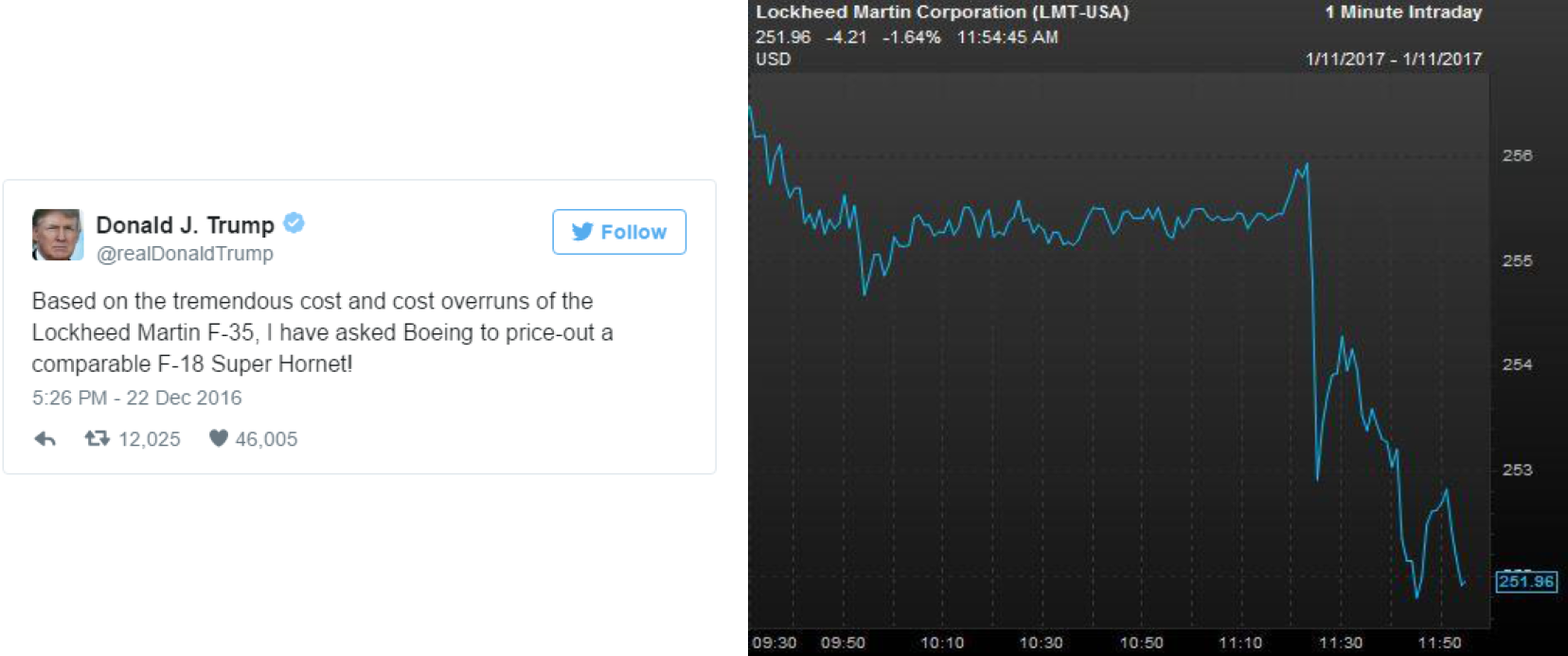1568x656 pixels.
Task: Click the retweet icon beside 12,025
Action: tap(97, 438)
